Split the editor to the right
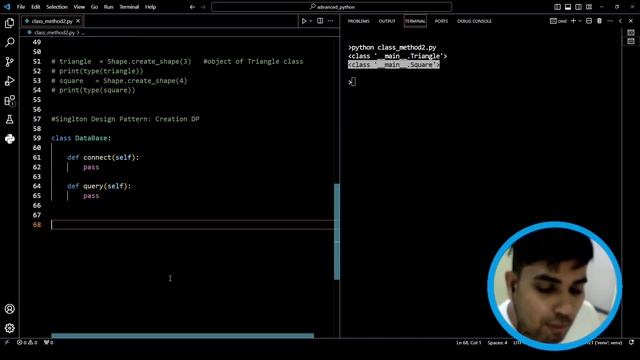This screenshot has height=360, width=640. [320, 21]
